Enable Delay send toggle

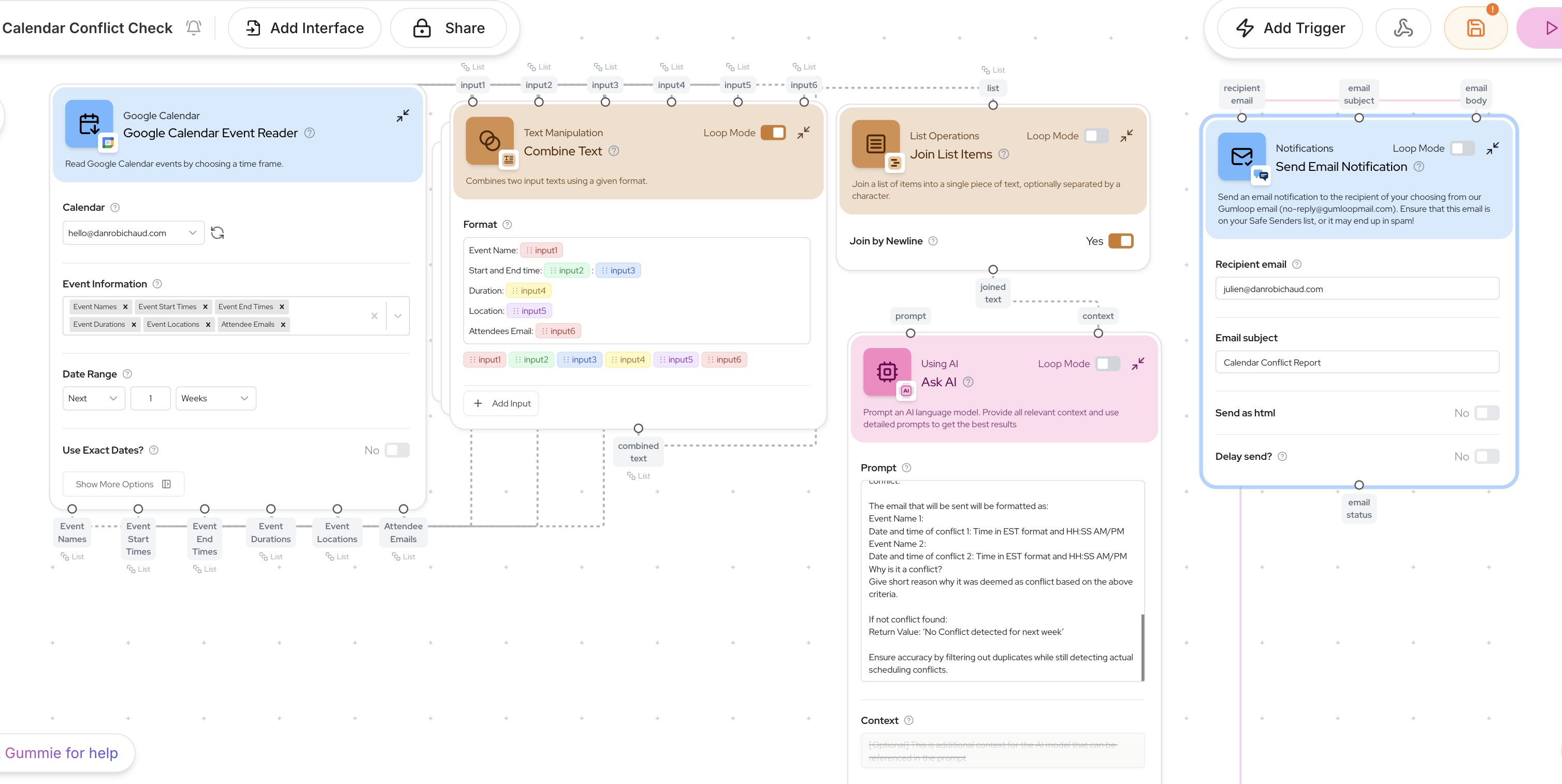(x=1487, y=457)
